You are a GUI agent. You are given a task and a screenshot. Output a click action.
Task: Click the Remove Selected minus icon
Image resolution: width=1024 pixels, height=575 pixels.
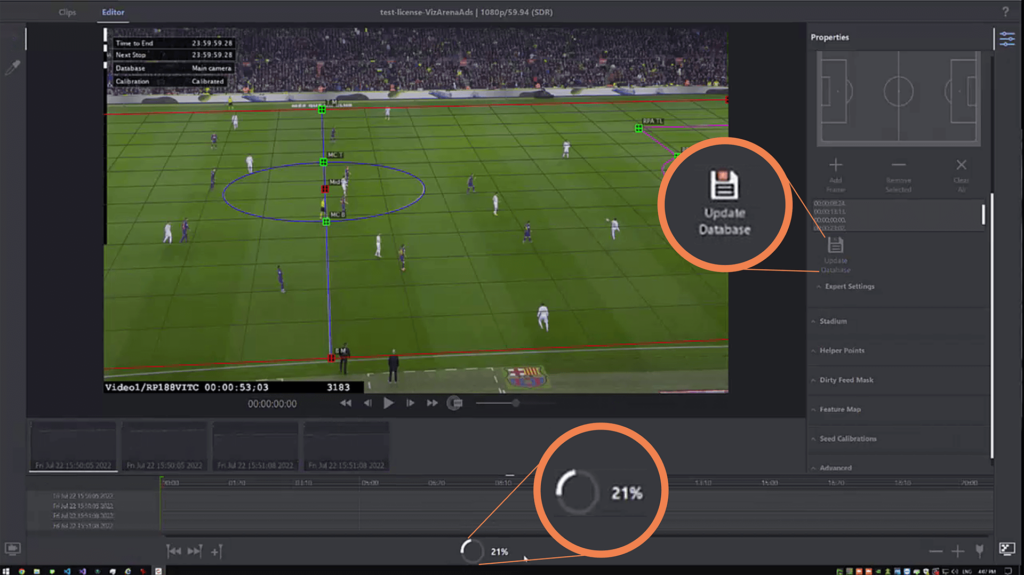click(898, 165)
